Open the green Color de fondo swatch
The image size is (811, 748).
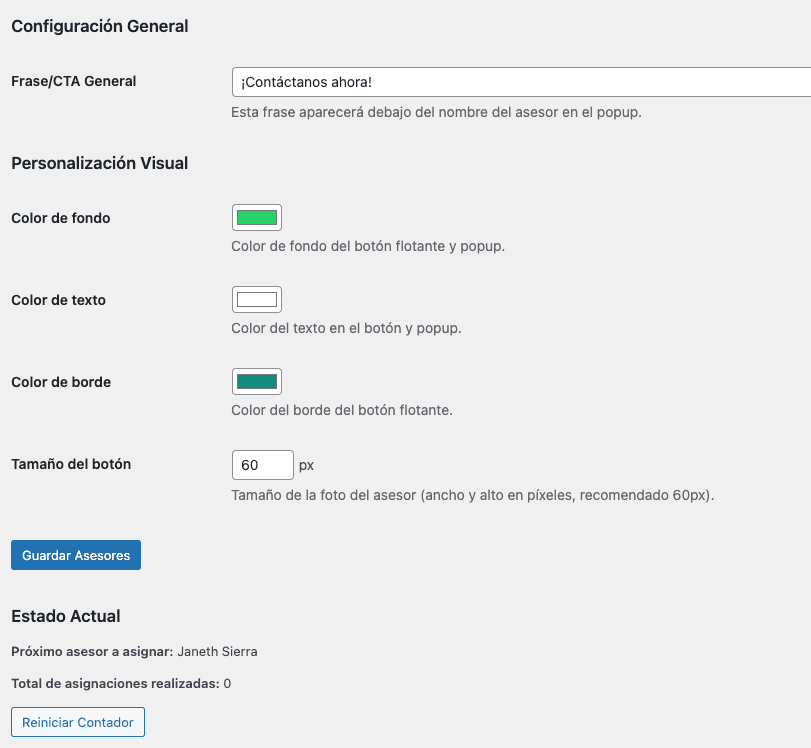point(257,218)
